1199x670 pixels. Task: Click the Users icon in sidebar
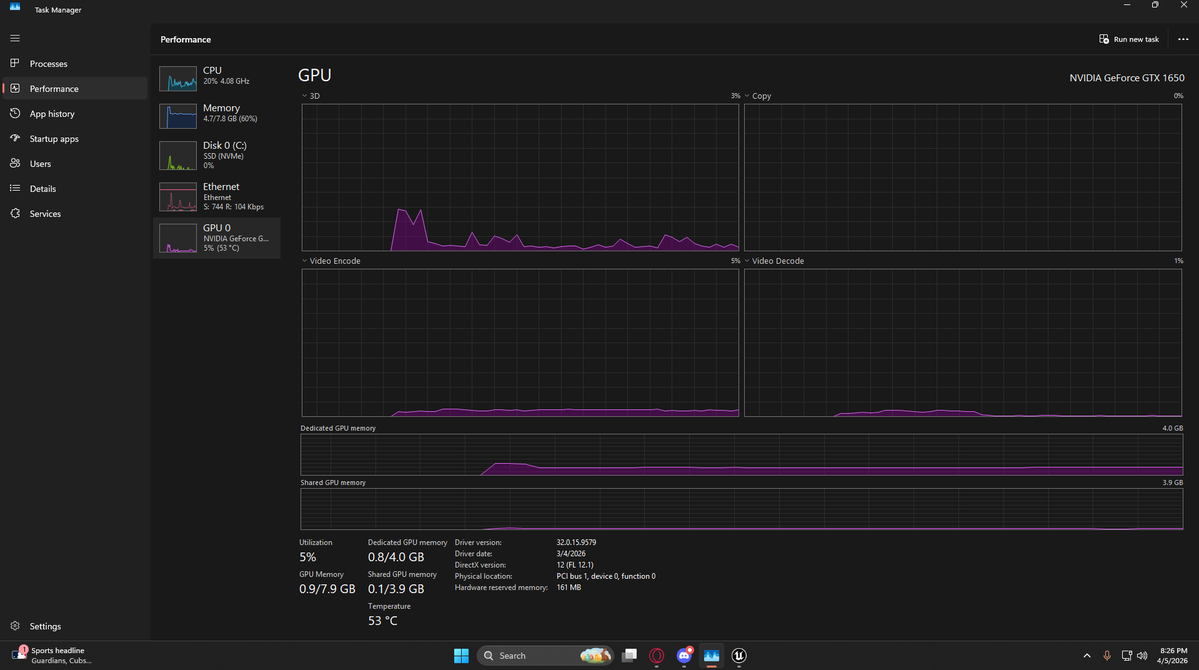tap(15, 164)
